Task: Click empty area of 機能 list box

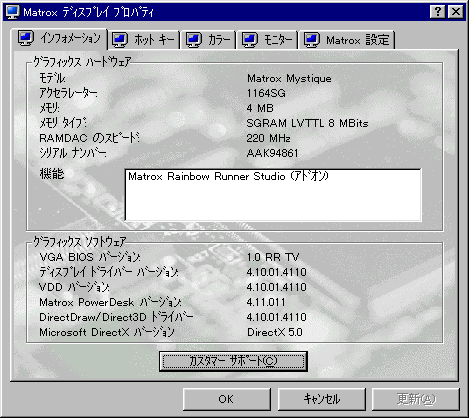Action: point(273,202)
